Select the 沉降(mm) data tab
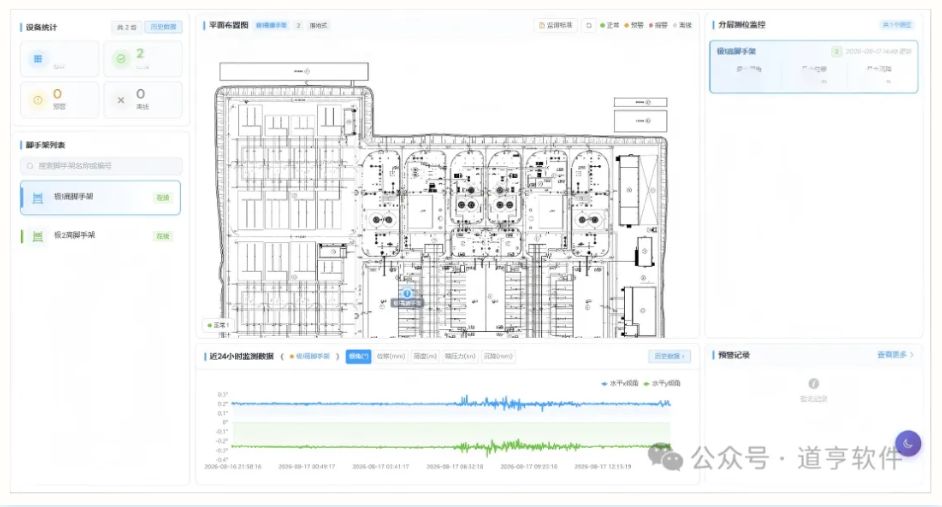 point(498,356)
